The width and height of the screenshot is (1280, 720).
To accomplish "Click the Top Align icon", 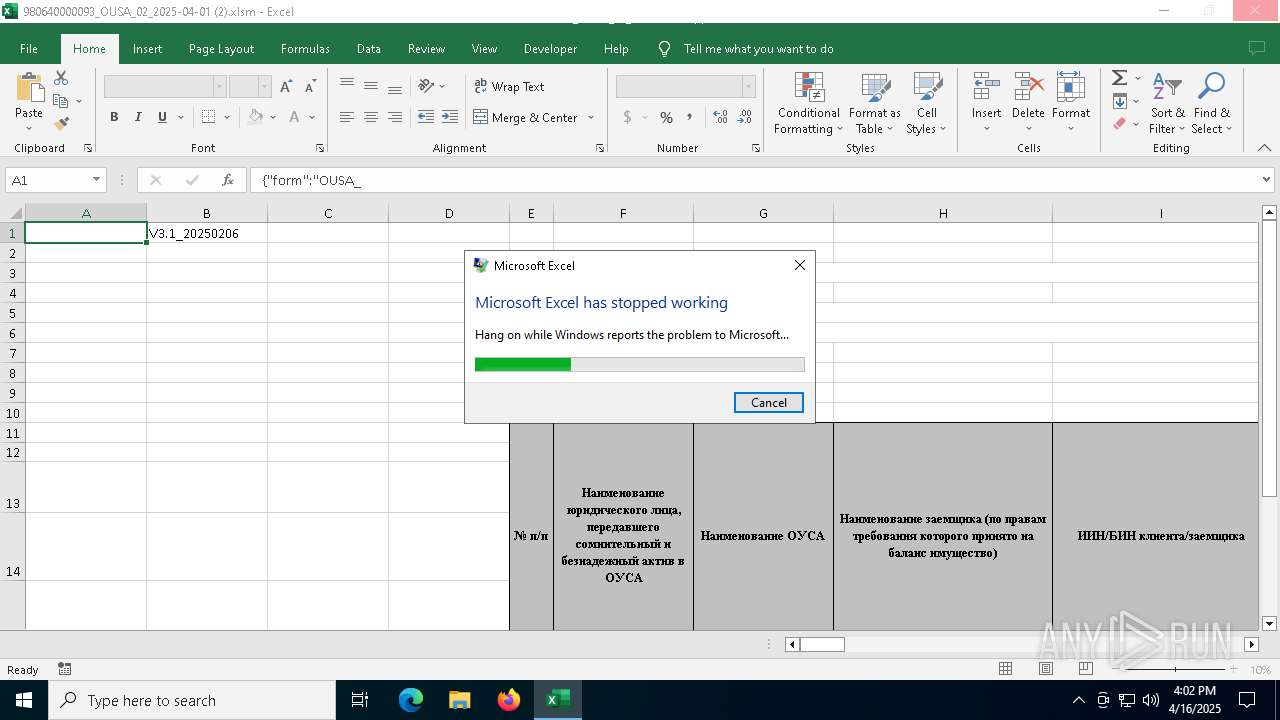I will 347,85.
